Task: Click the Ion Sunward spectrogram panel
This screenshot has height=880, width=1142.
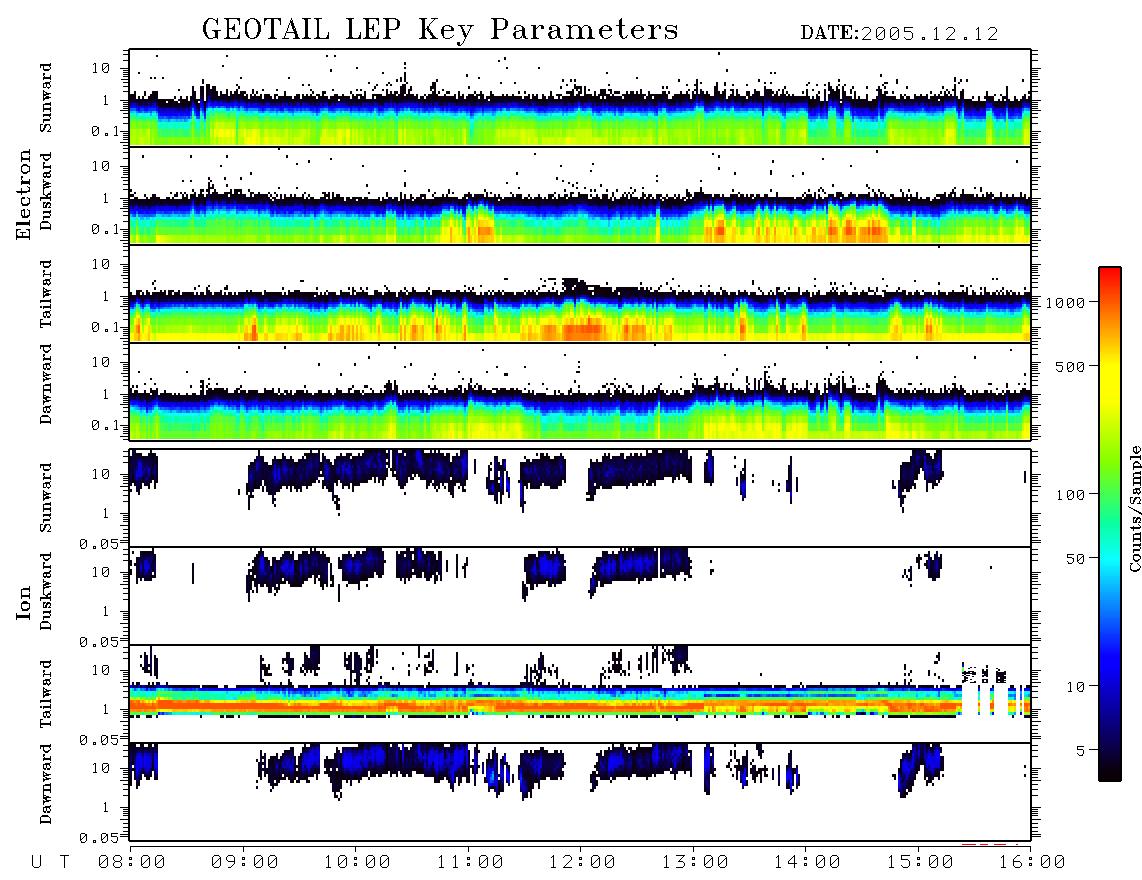Action: (580, 498)
